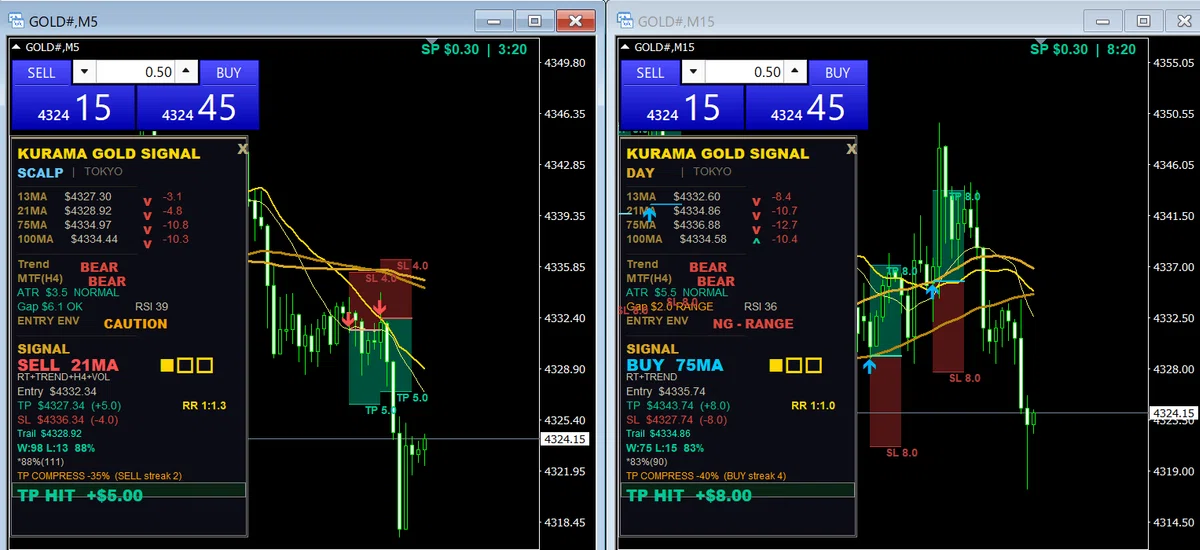Click the RR 1:1.3 ratio label
The height and width of the screenshot is (550, 1200).
coord(206,405)
